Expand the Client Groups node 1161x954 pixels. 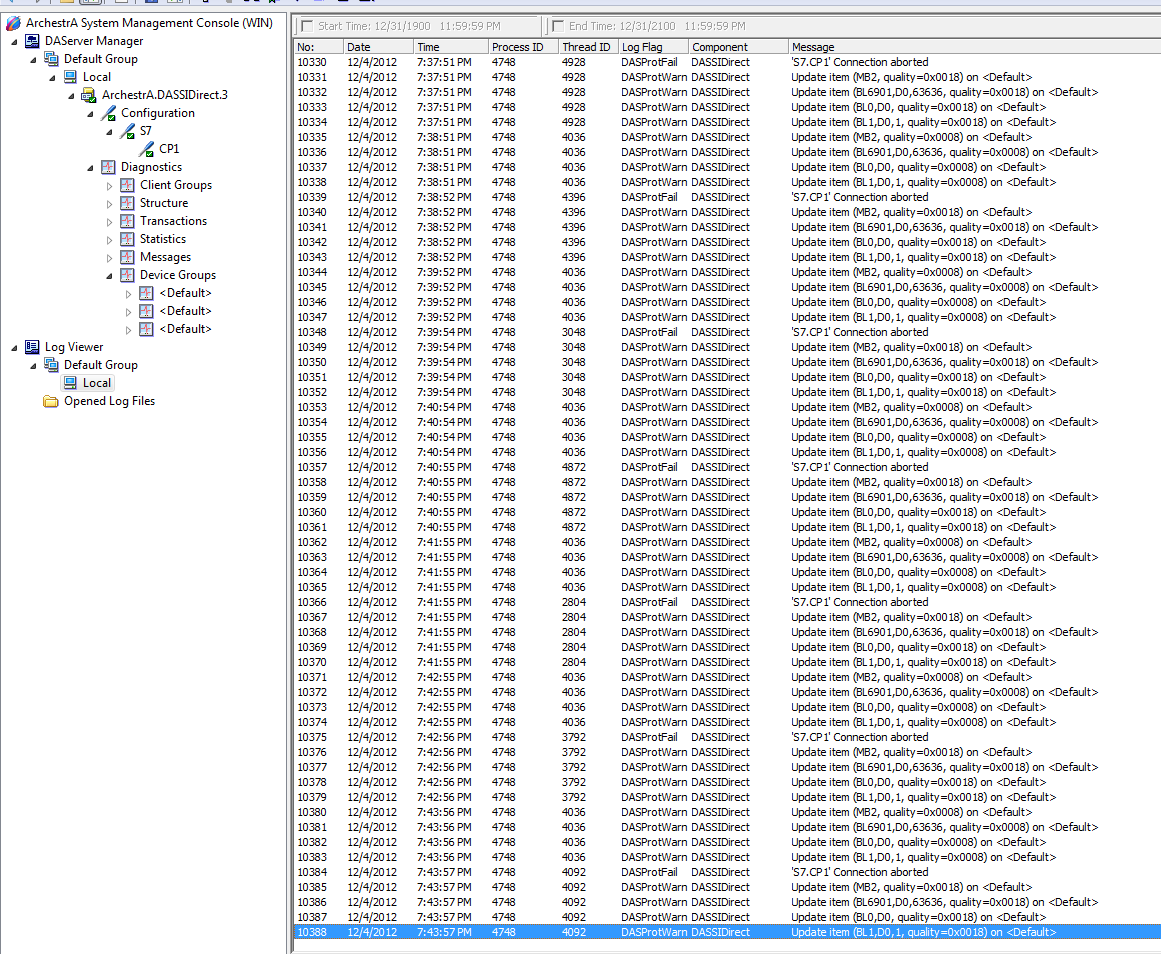[x=110, y=185]
